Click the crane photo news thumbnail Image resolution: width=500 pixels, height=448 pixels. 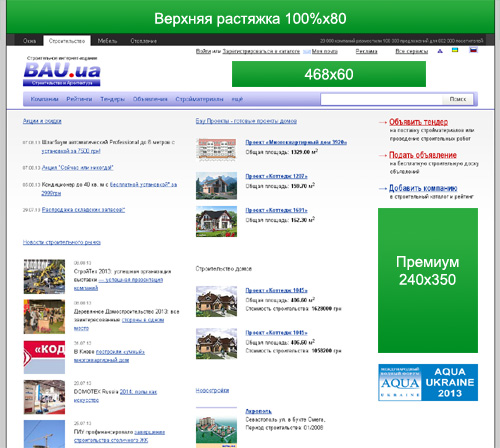(x=44, y=434)
